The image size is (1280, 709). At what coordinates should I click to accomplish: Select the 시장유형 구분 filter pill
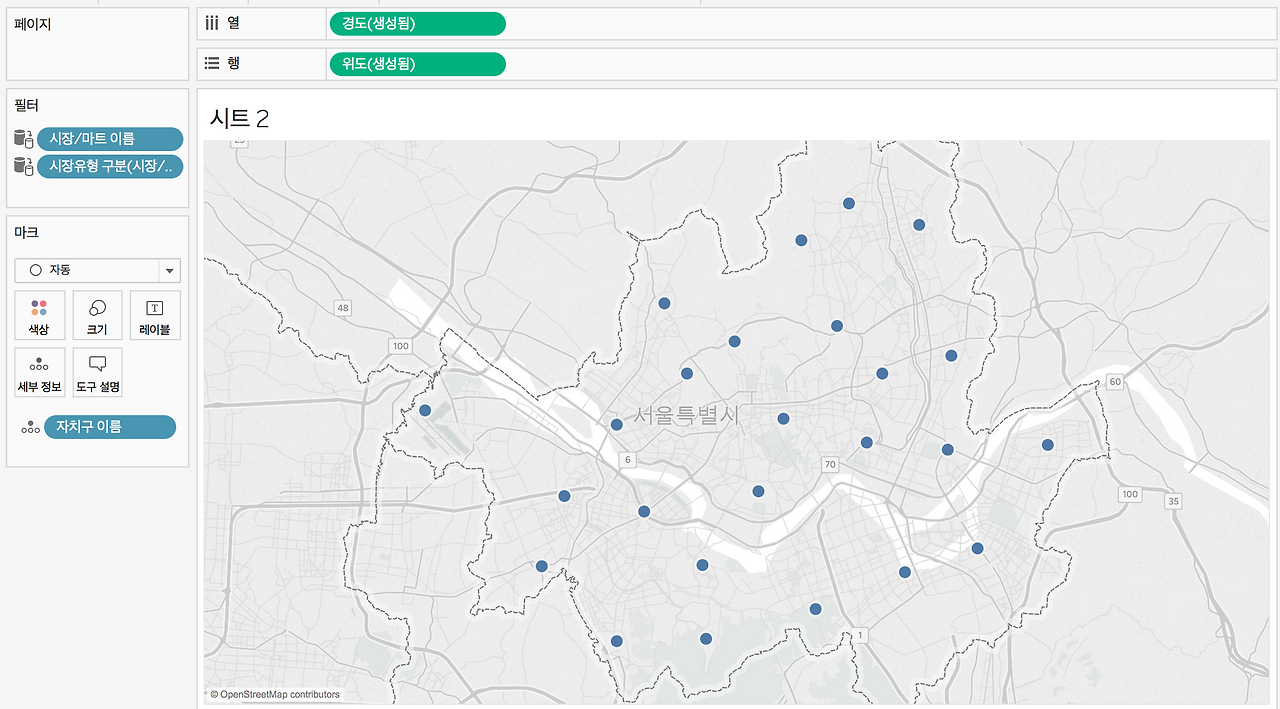coord(110,166)
